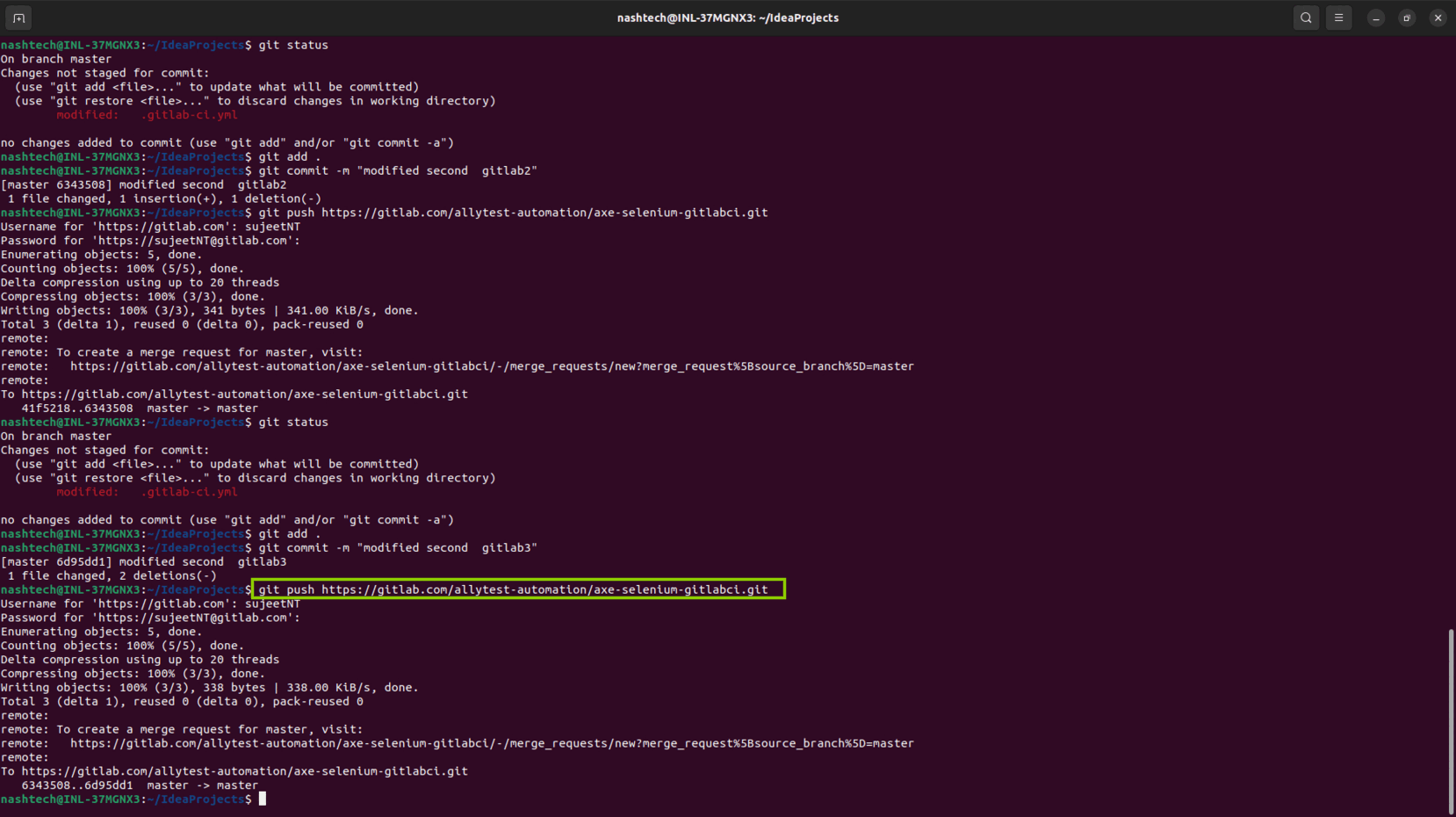Open the terminal search tool
1456x817 pixels.
(x=1306, y=17)
